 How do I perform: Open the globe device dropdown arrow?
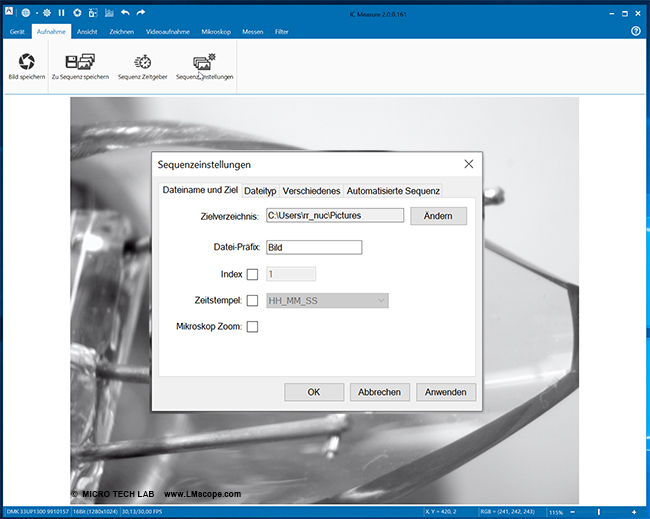35,13
